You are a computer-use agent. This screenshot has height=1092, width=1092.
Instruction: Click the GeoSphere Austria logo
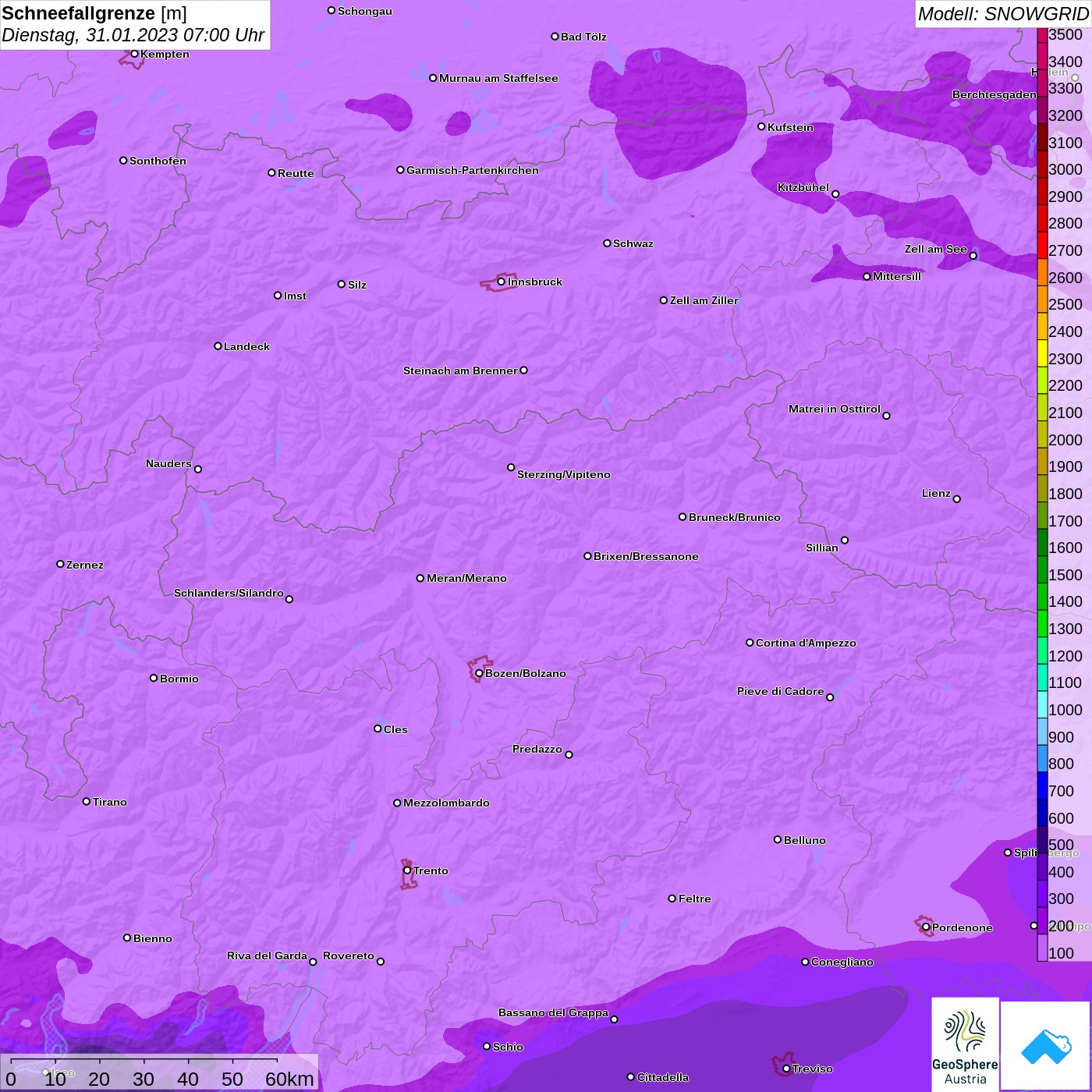[x=965, y=1044]
